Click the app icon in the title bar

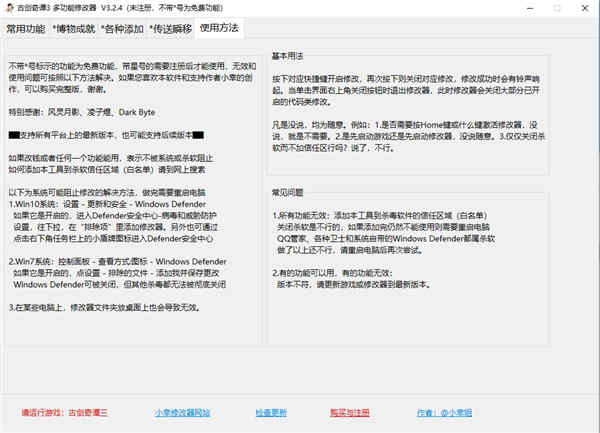point(10,8)
